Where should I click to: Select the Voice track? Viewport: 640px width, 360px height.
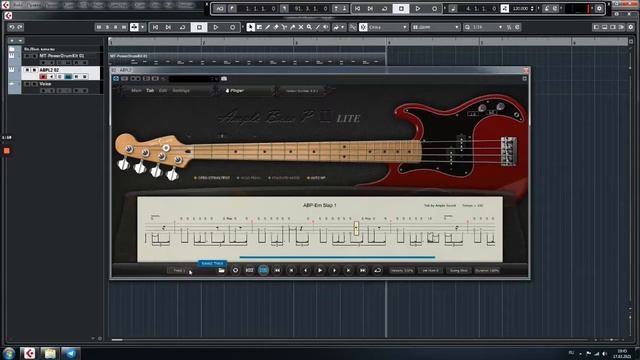click(45, 84)
